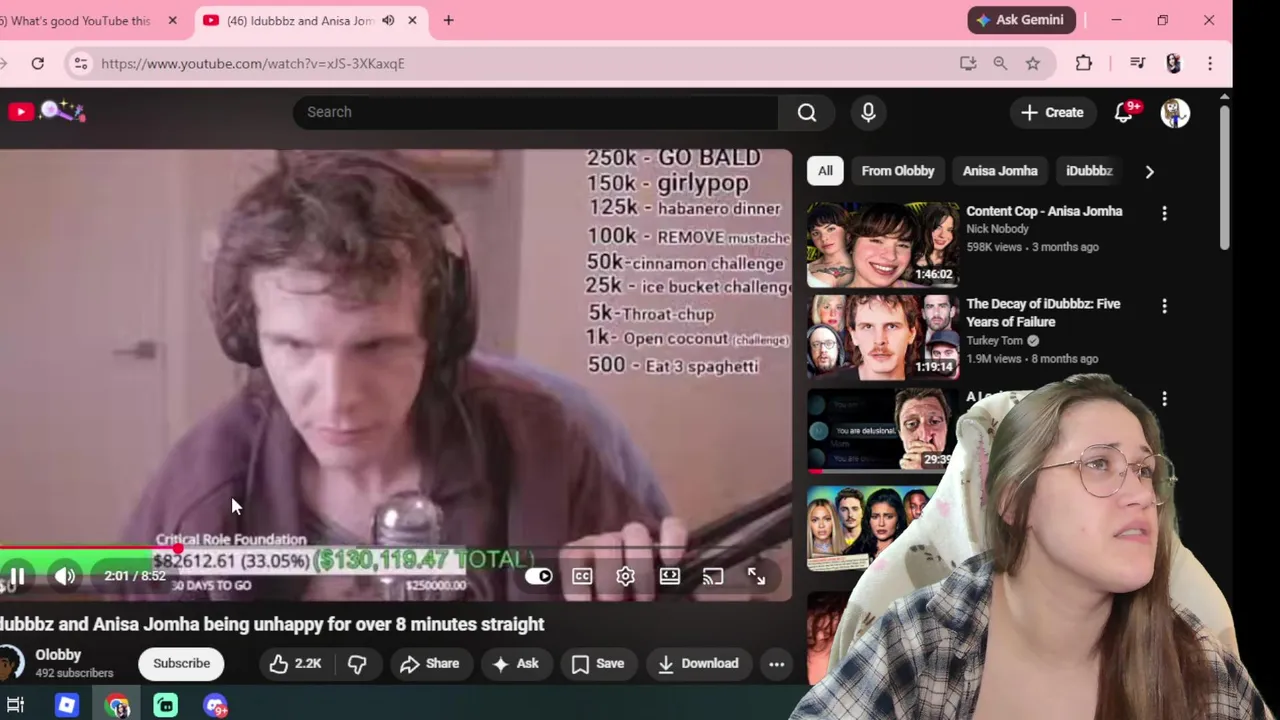
Task: Open a new browser tab
Action: [448, 20]
